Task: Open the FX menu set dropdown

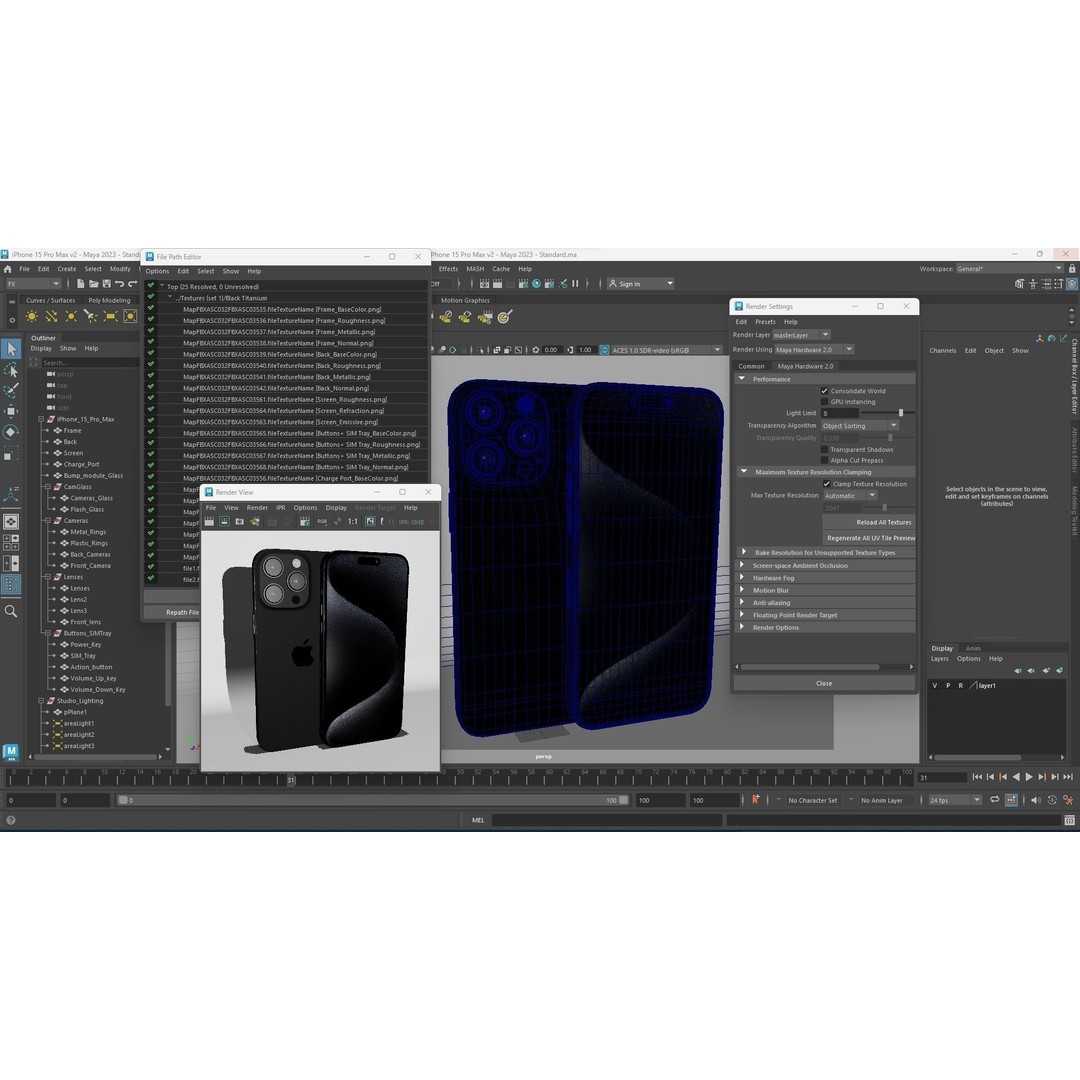Action: 33,284
